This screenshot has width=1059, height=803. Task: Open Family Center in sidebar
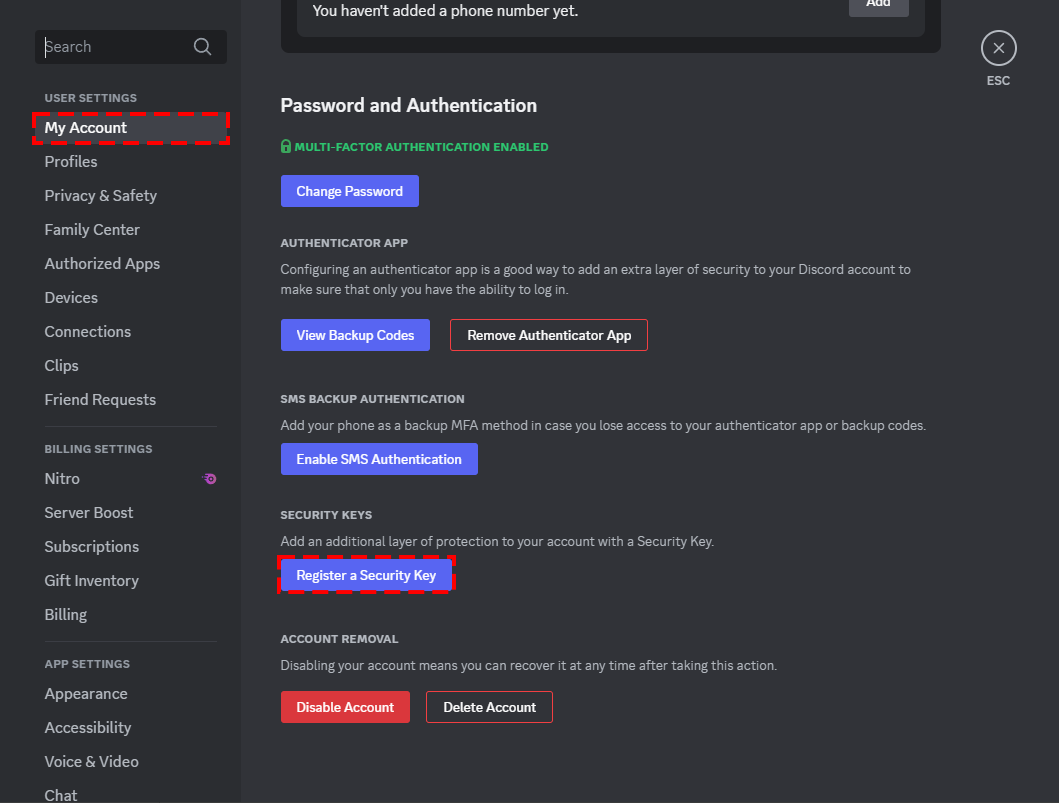click(92, 230)
